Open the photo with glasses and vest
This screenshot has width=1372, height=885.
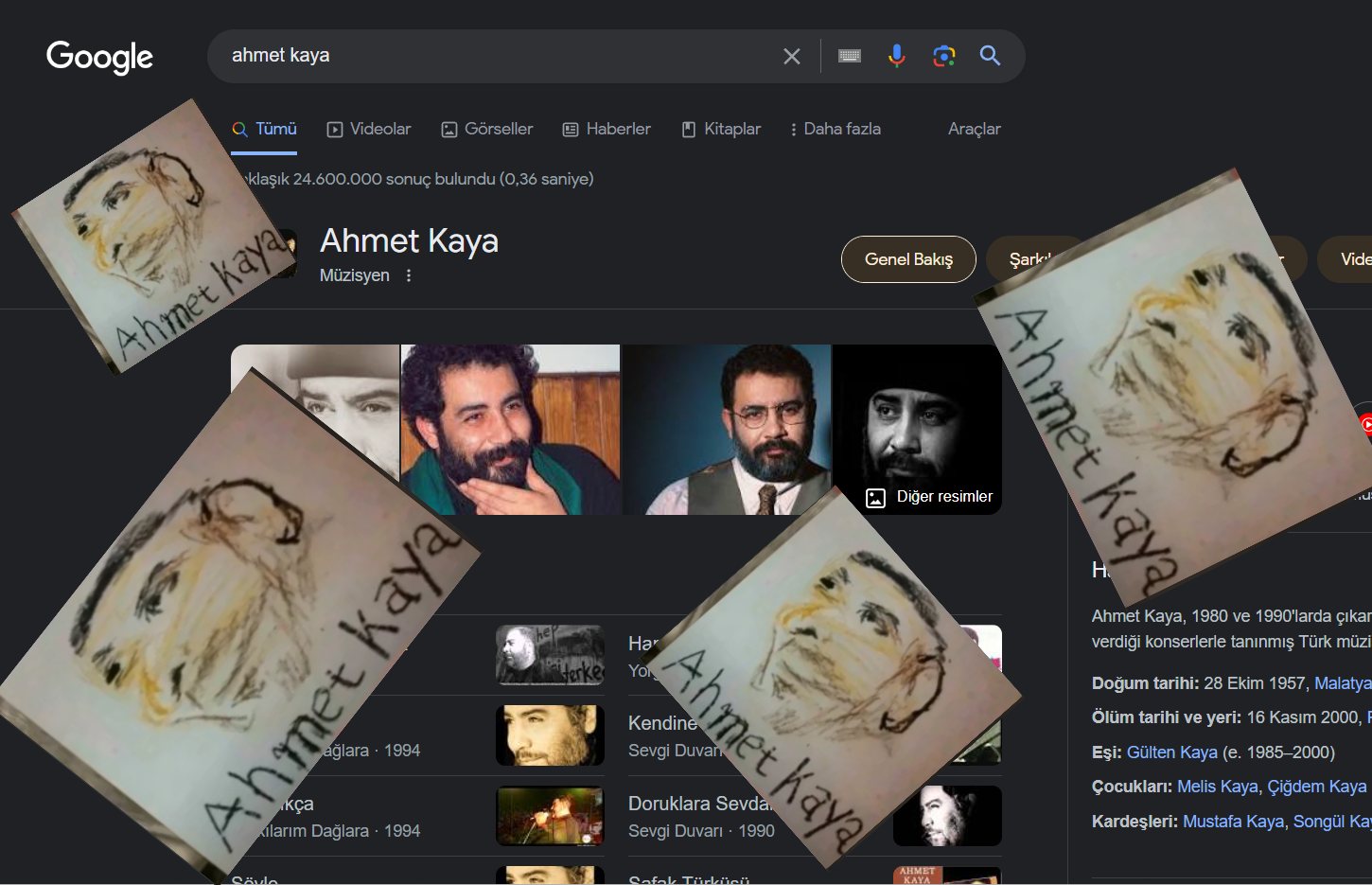(727, 430)
